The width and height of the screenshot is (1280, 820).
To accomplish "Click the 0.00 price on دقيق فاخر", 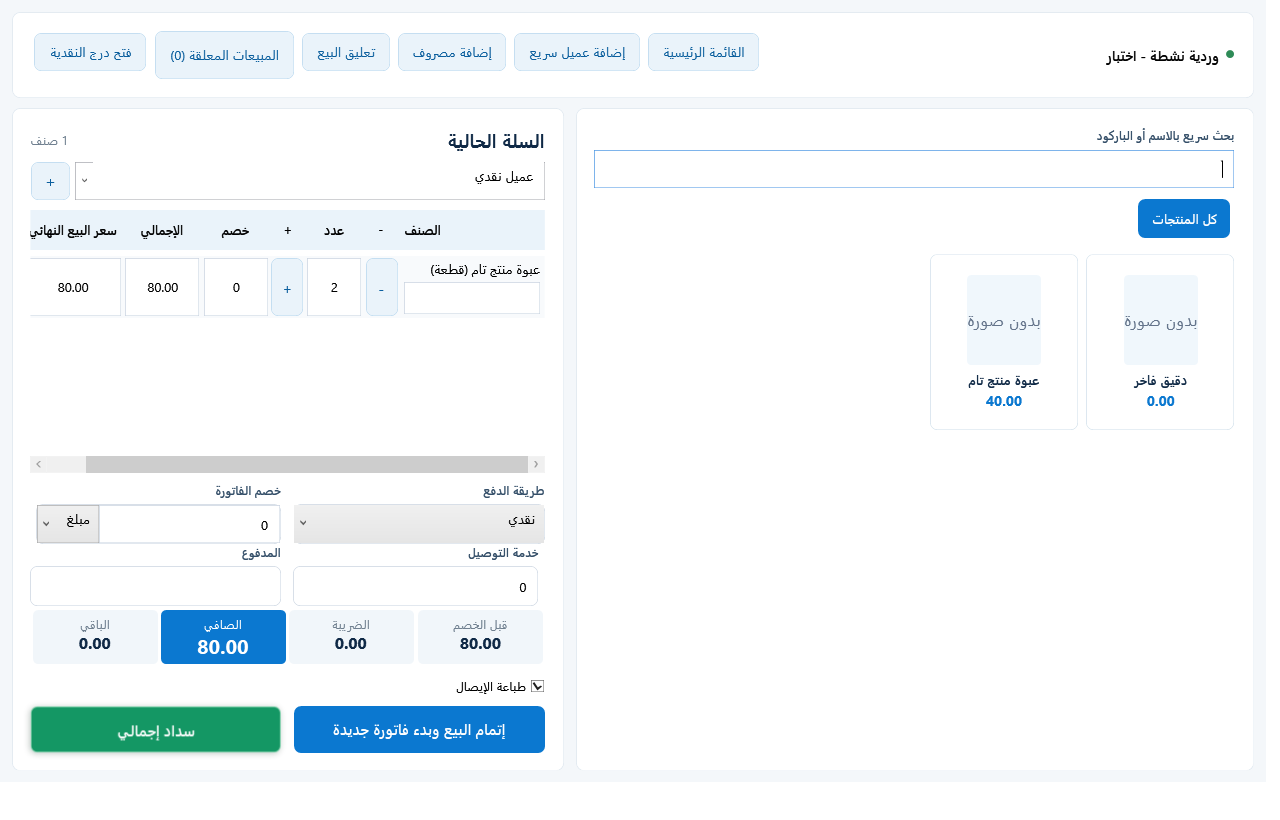I will (x=1160, y=401).
